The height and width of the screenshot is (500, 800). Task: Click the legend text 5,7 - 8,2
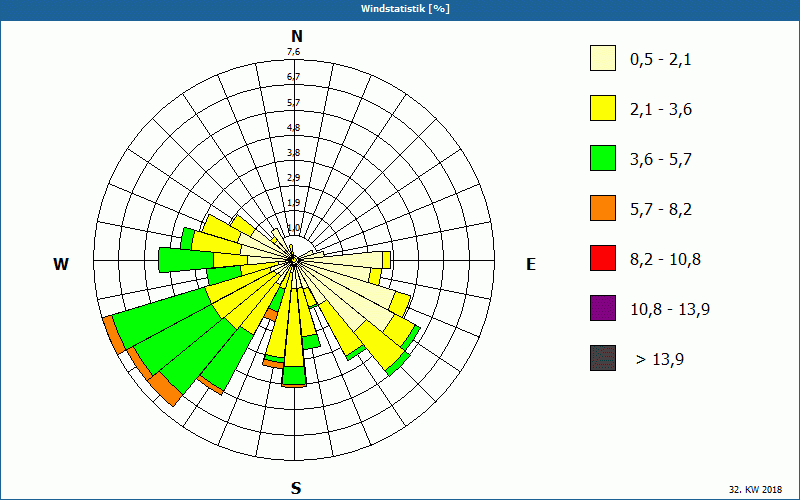(x=661, y=210)
